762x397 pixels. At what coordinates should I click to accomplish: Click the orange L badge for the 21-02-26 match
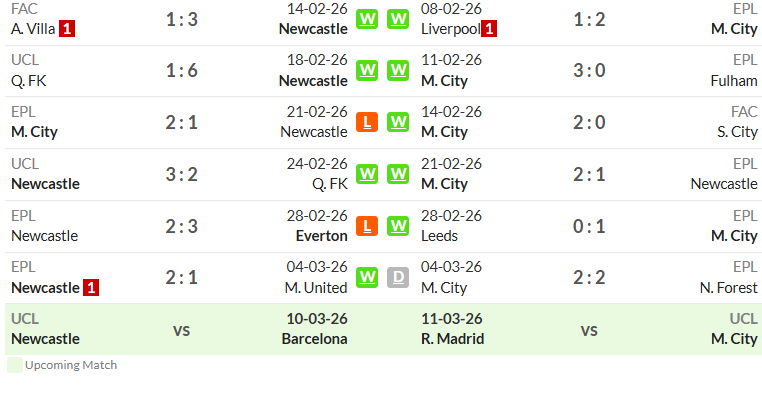point(367,122)
